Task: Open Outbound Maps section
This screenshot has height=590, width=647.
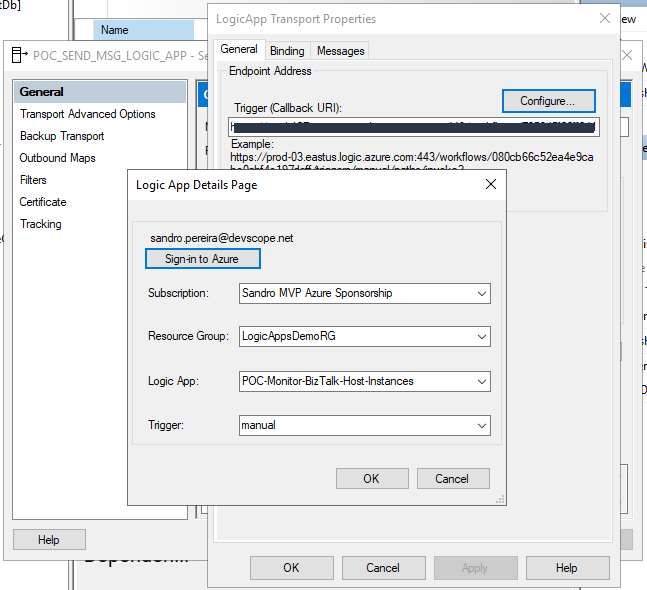Action: 58,158
